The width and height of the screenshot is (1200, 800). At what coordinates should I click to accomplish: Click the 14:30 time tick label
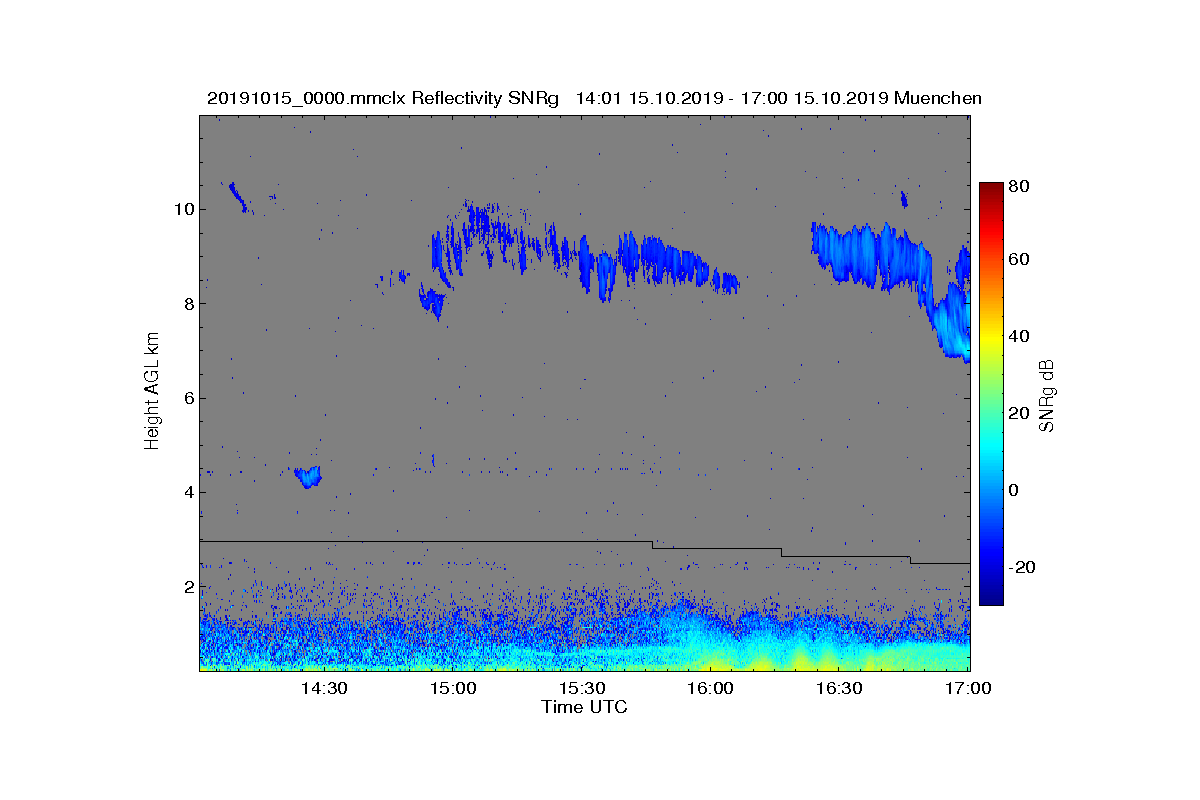(x=324, y=689)
